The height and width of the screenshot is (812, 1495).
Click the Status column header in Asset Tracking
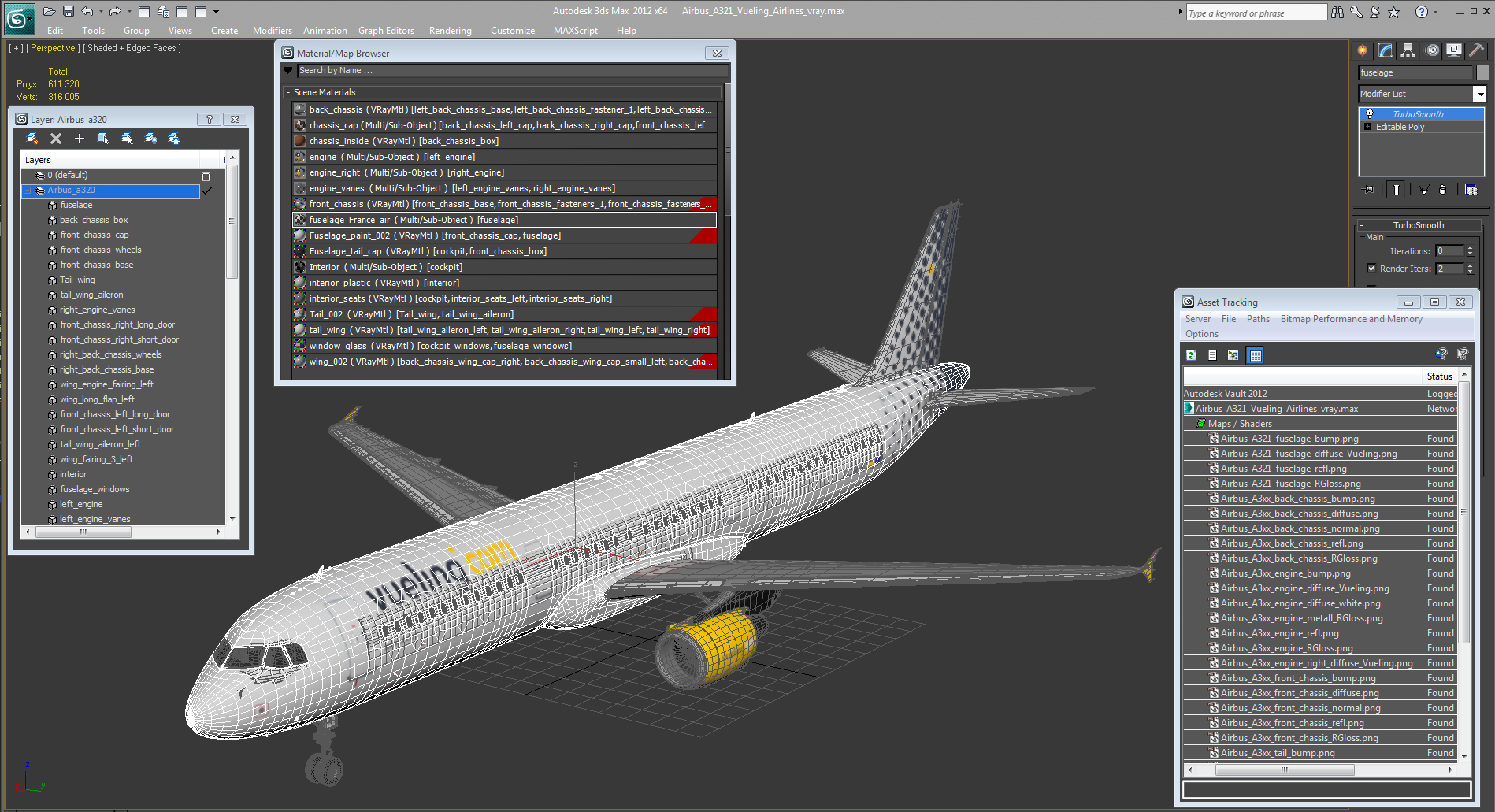(x=1439, y=376)
